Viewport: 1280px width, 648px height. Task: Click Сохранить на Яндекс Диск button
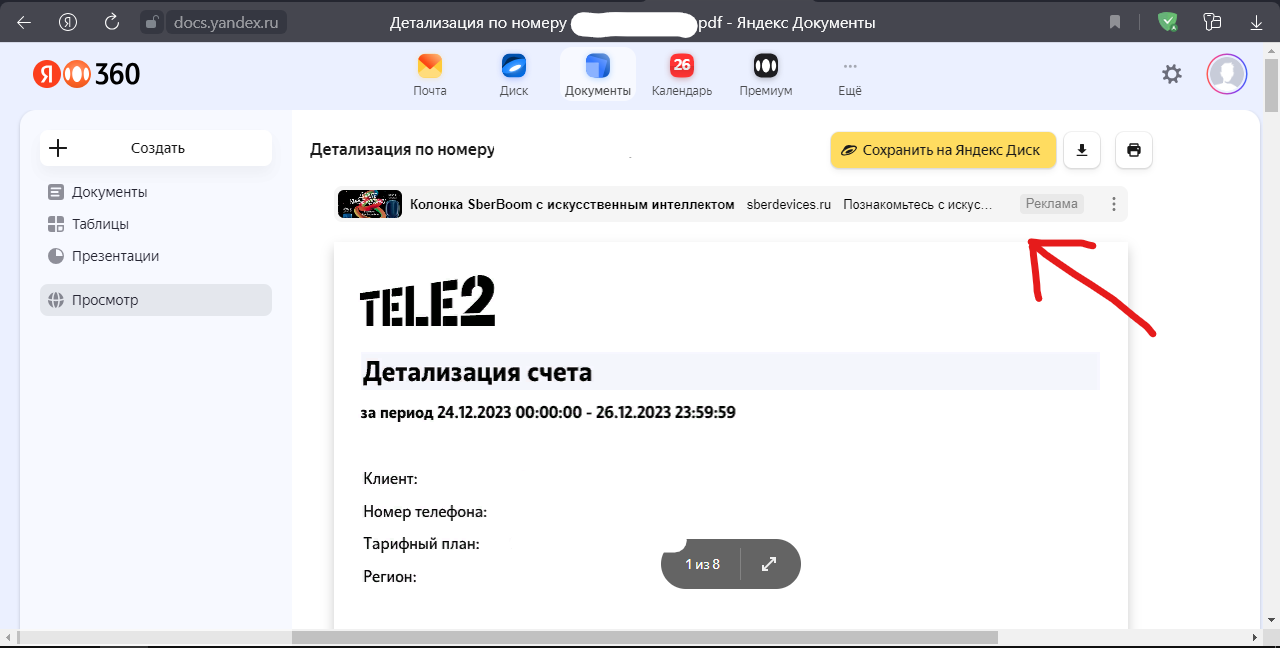tap(941, 150)
